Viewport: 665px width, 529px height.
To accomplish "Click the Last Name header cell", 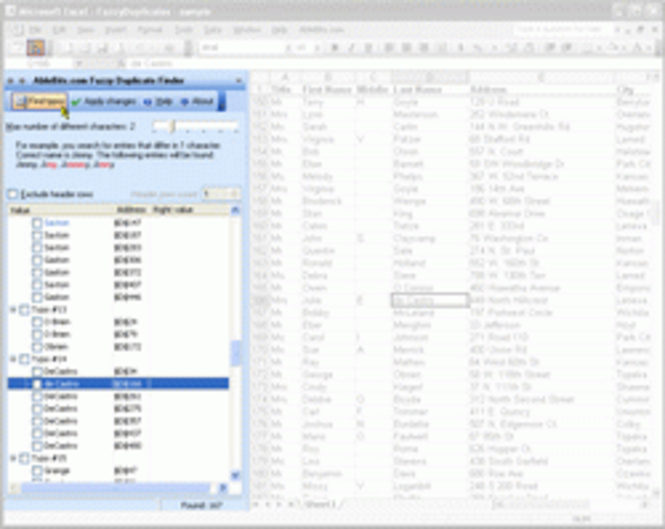I will click(x=430, y=90).
